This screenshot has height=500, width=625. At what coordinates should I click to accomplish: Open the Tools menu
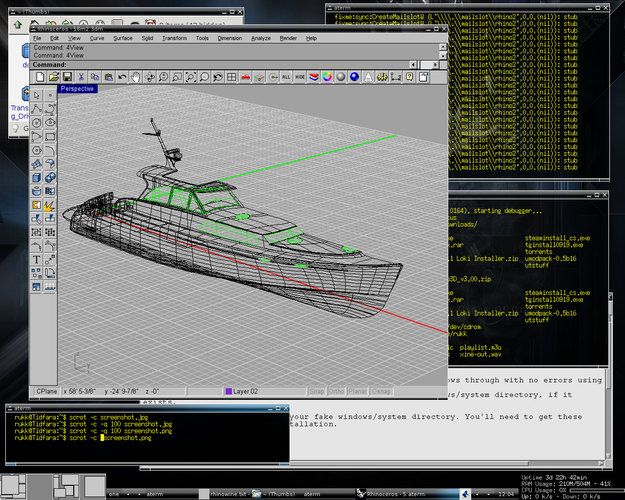(202, 38)
